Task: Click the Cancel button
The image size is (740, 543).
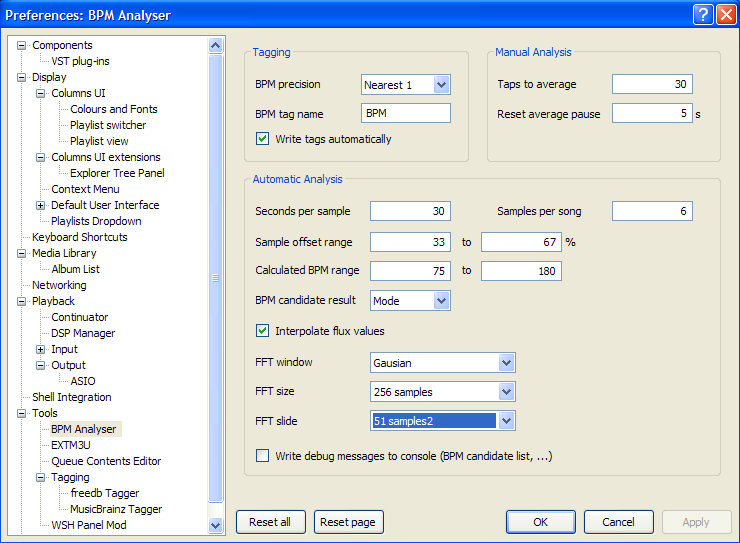Action: click(x=618, y=522)
